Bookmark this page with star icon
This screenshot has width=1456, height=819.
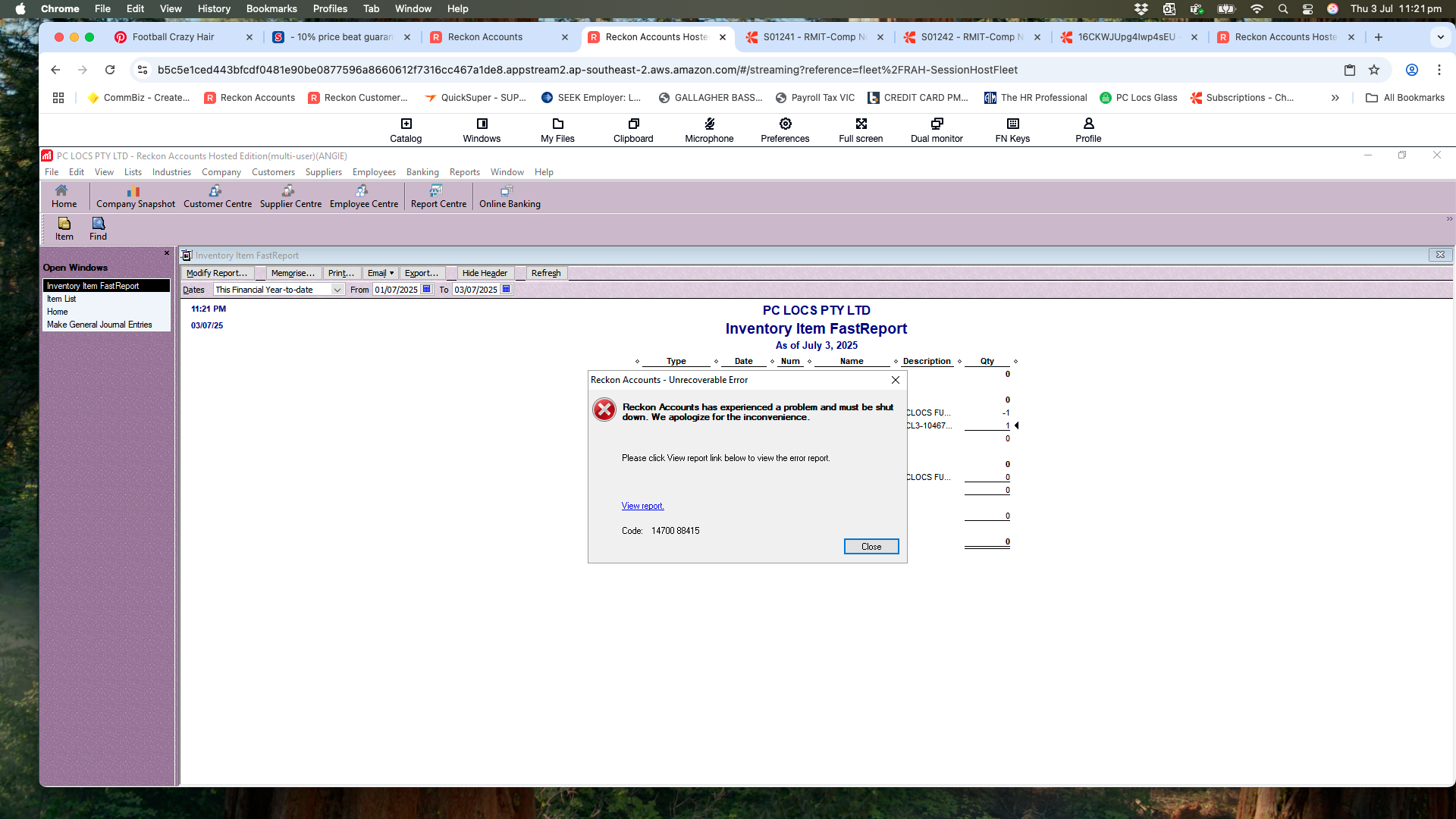point(1374,70)
